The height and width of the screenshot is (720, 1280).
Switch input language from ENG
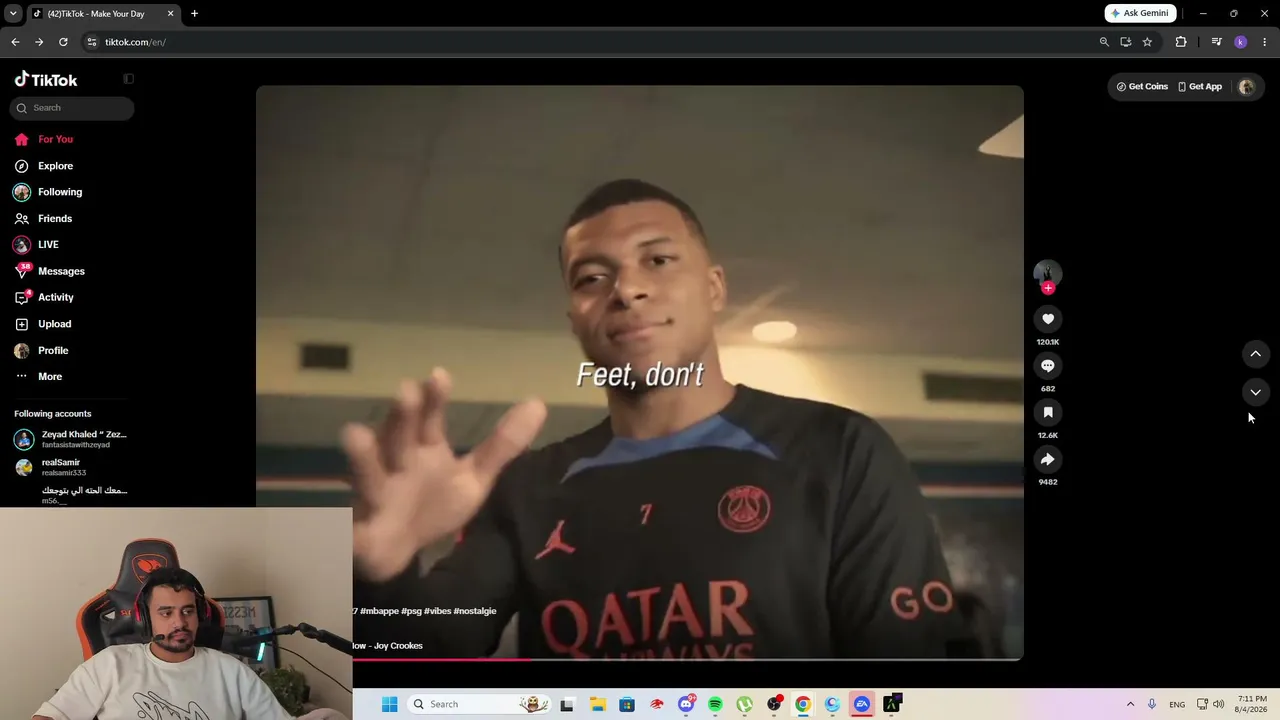tap(1177, 704)
